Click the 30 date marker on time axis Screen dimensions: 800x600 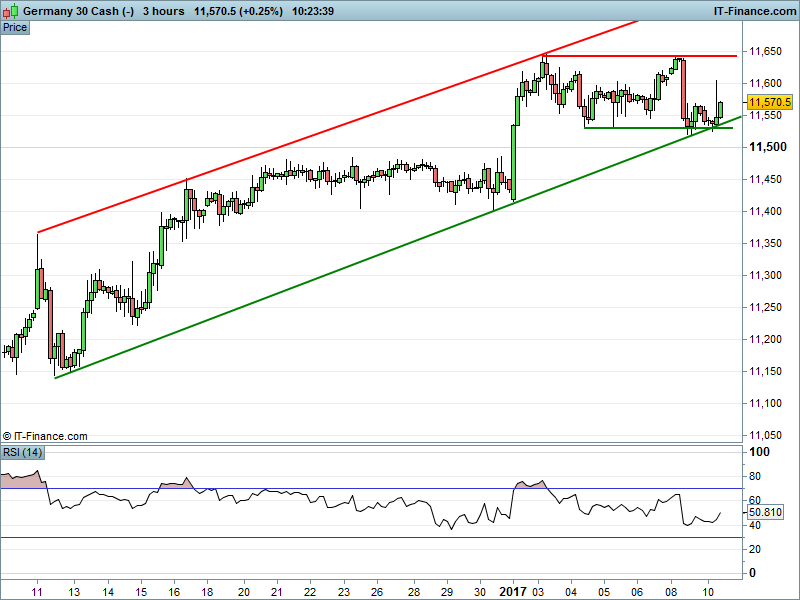pyautogui.click(x=480, y=592)
